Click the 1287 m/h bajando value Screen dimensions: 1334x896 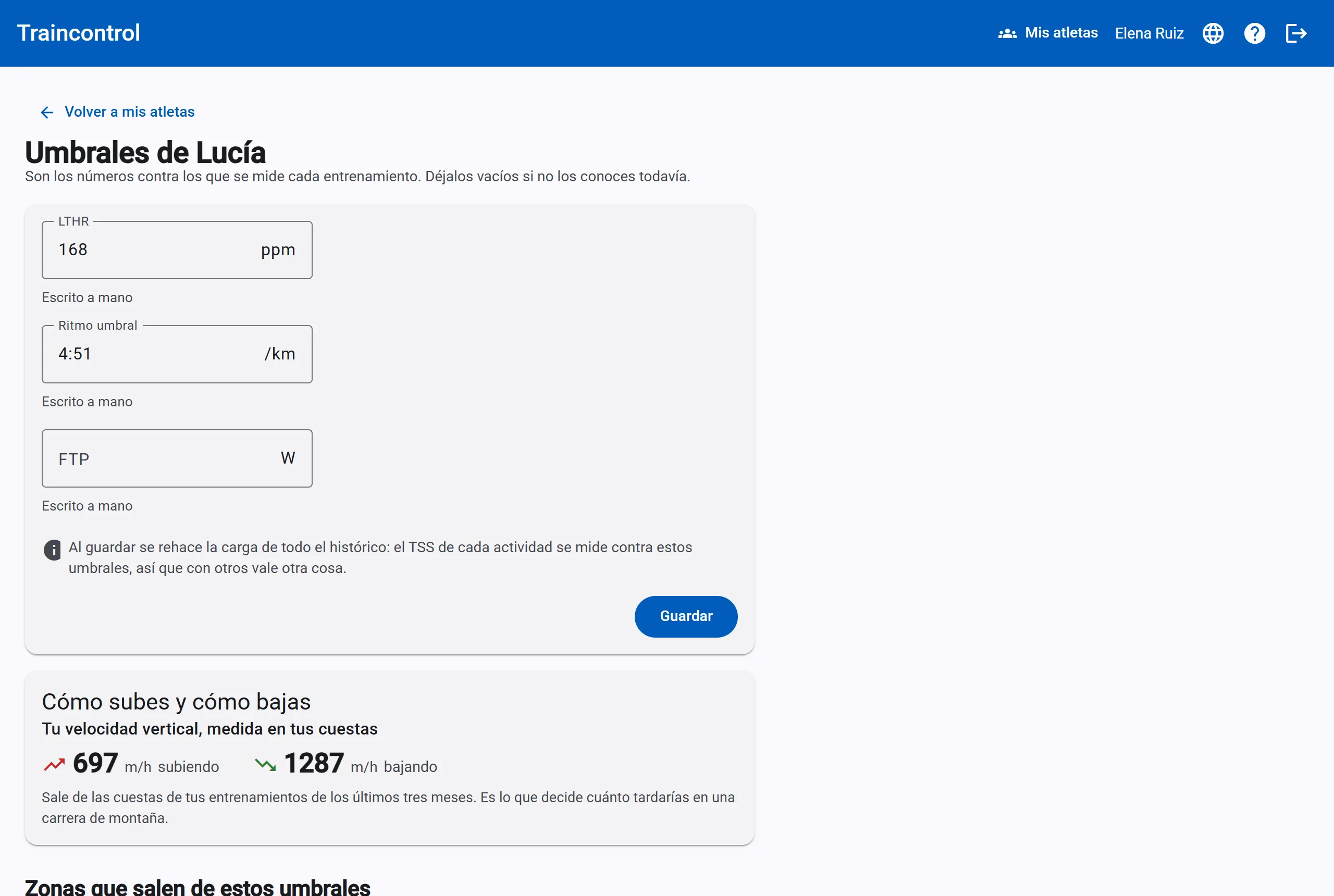(x=360, y=764)
